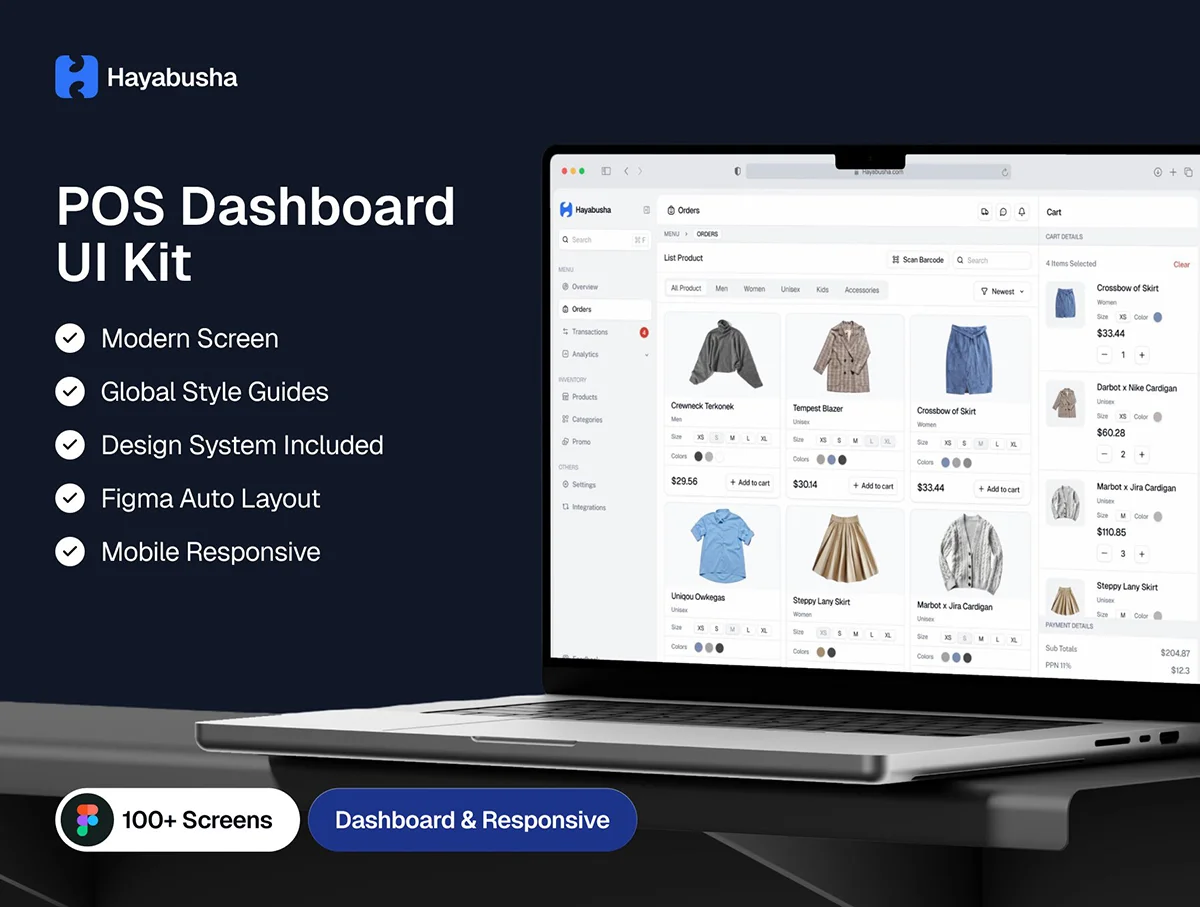This screenshot has width=1200, height=907.
Task: Select size XL for Tempest Blazer
Action: tap(888, 440)
